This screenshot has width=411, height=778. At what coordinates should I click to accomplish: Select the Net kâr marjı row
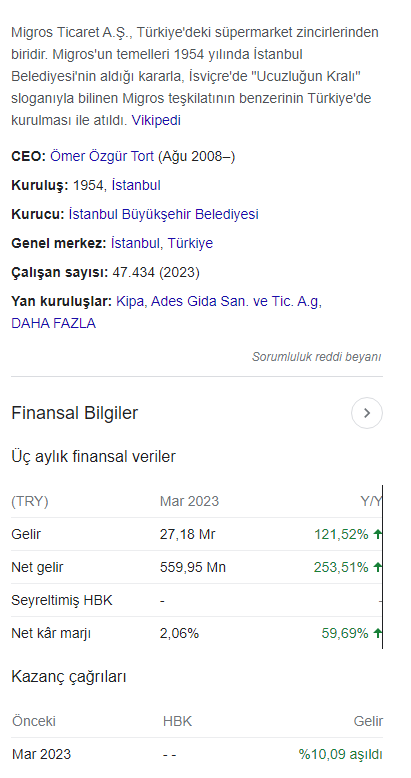197,633
